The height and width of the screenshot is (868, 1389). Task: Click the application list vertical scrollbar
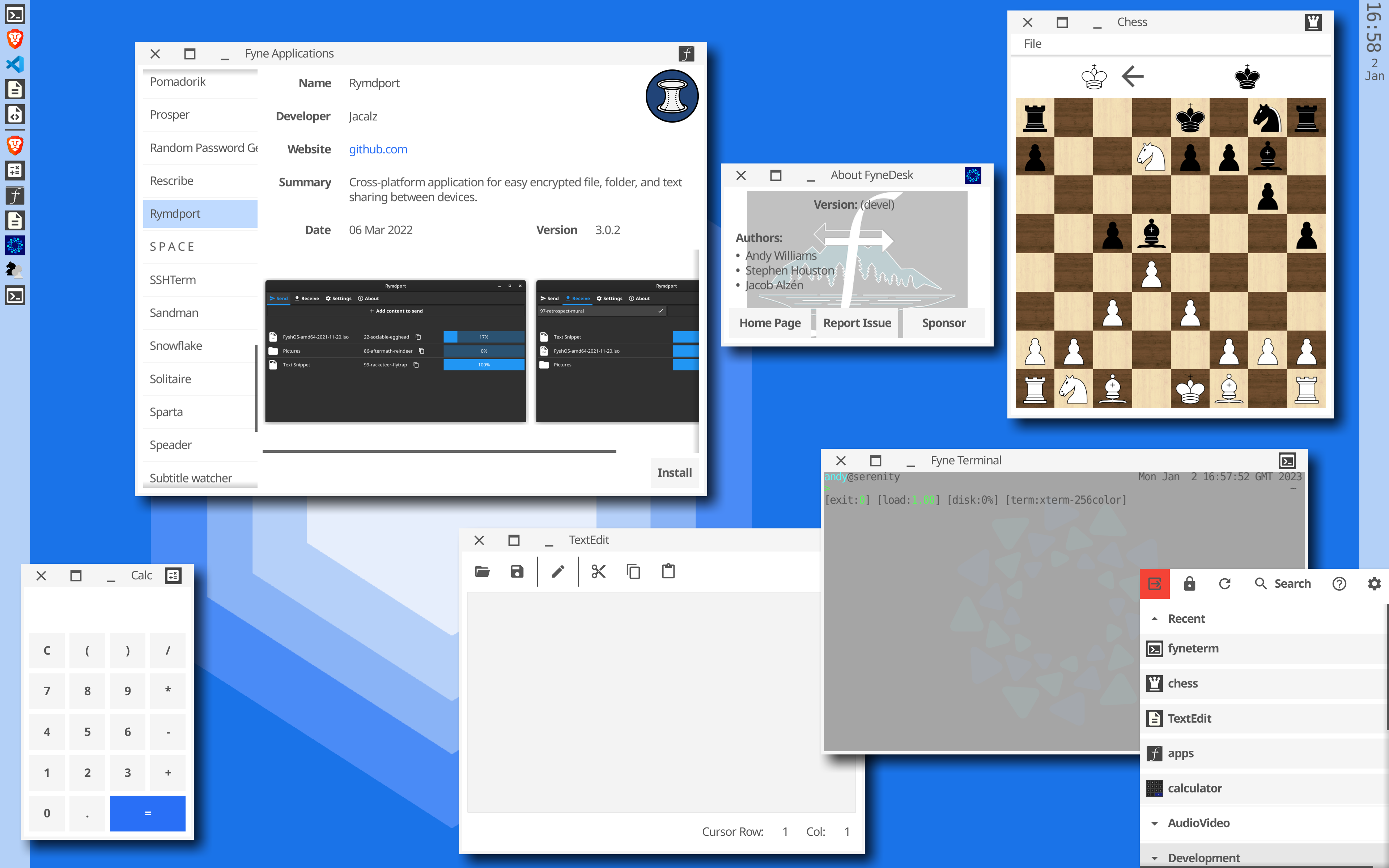pos(256,387)
